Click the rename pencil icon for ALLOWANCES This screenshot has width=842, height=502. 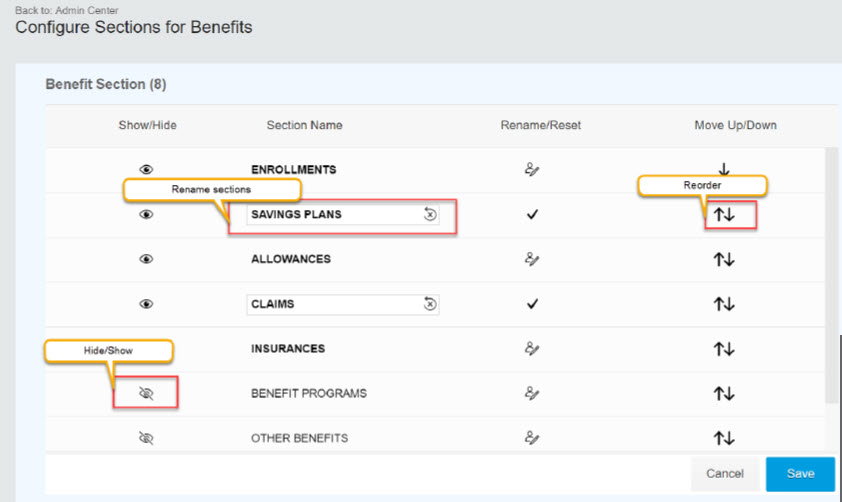point(532,259)
